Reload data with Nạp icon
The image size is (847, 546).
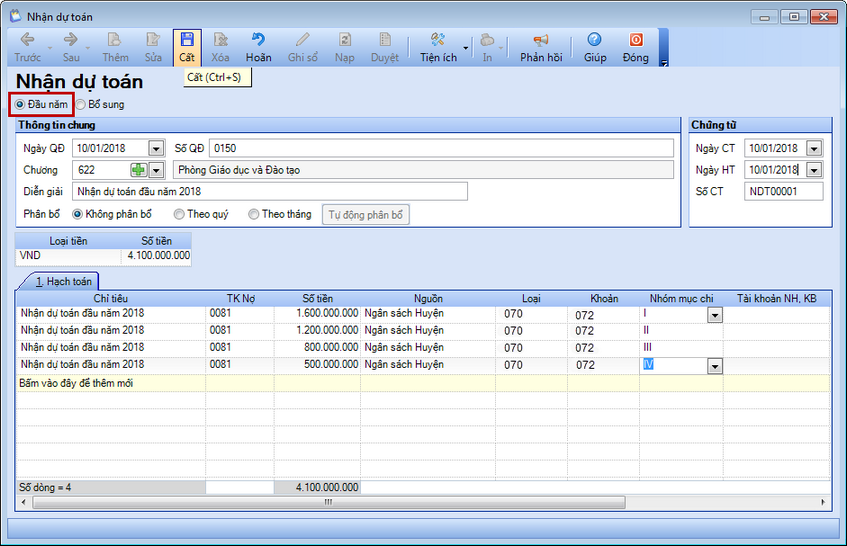344,48
